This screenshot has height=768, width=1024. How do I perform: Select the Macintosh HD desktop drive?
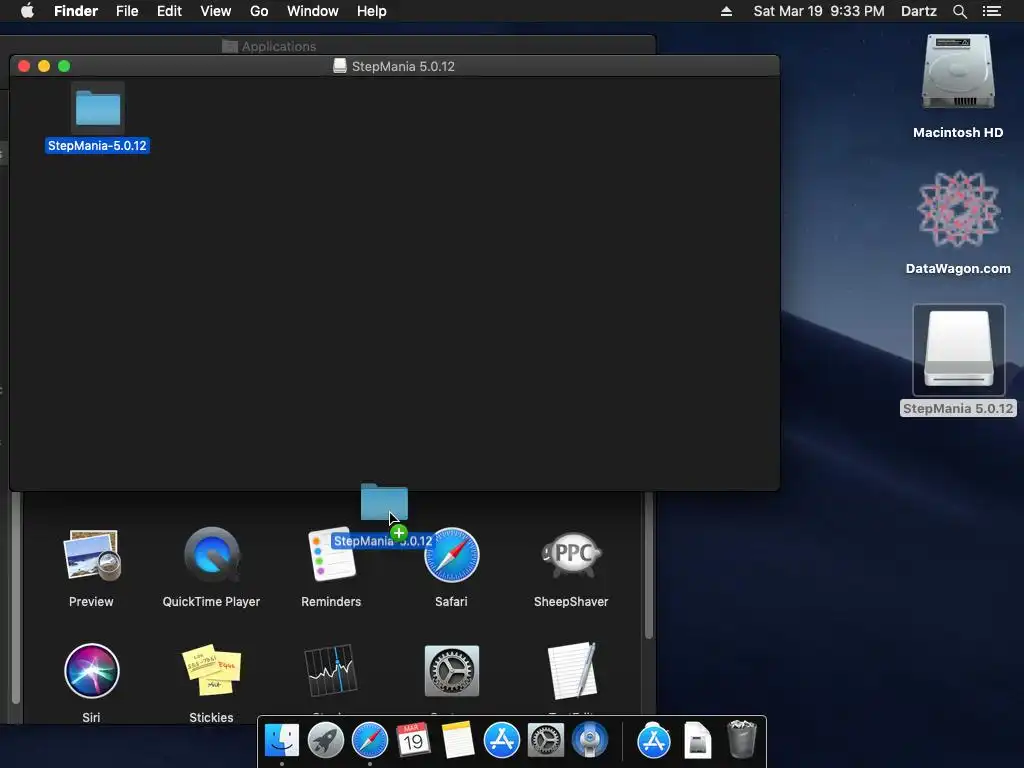tap(958, 72)
